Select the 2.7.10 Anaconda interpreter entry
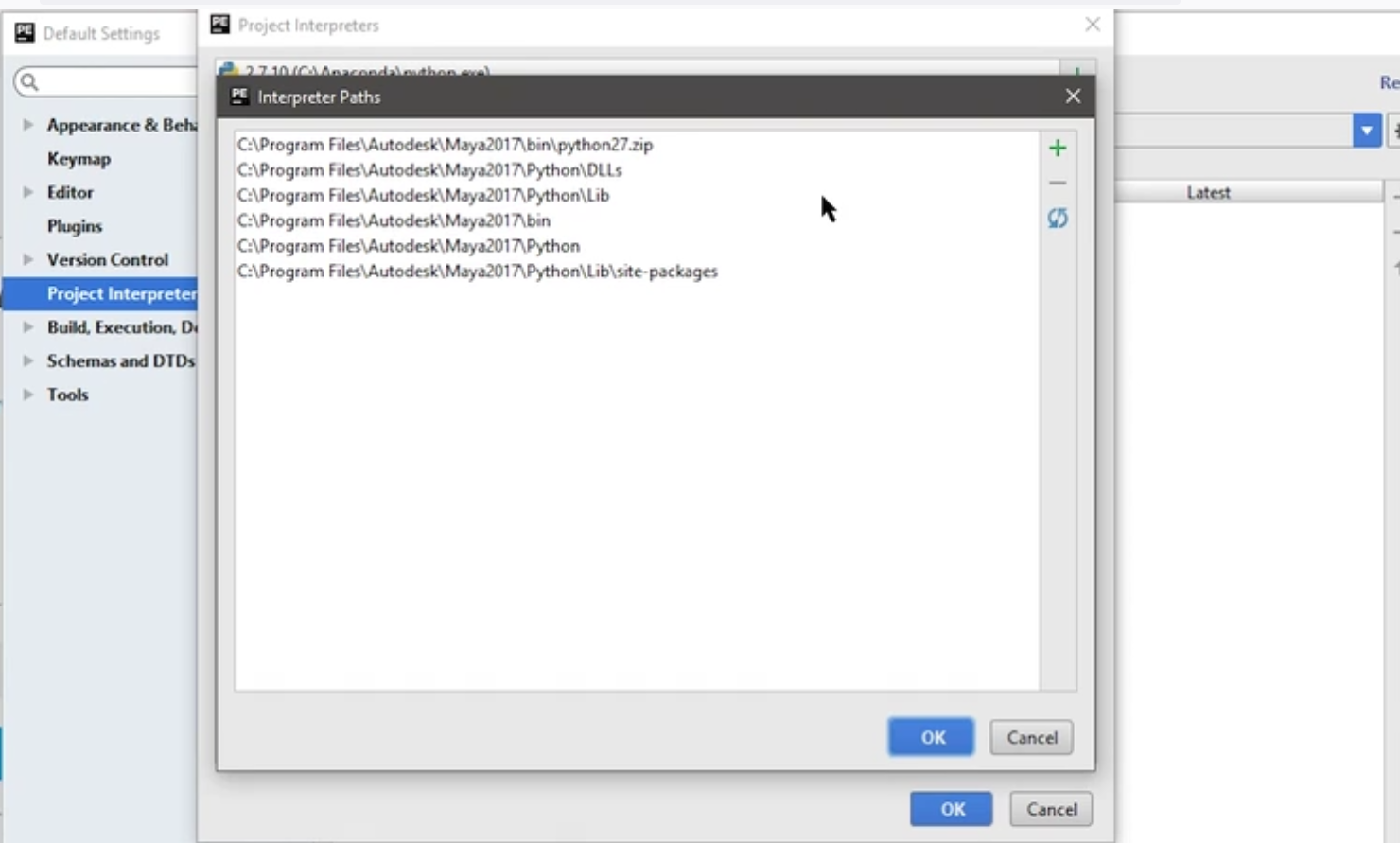This screenshot has height=843, width=1400. 636,70
